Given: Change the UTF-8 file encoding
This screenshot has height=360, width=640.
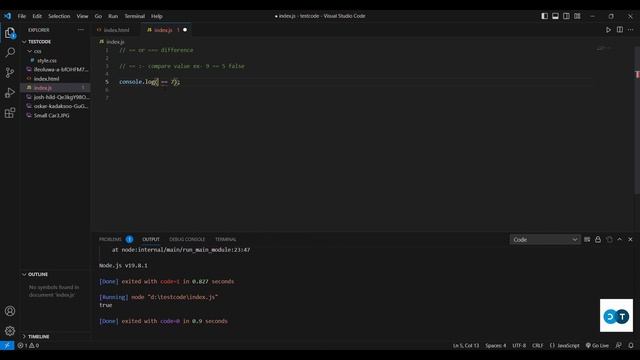Looking at the screenshot, I should (x=519, y=345).
